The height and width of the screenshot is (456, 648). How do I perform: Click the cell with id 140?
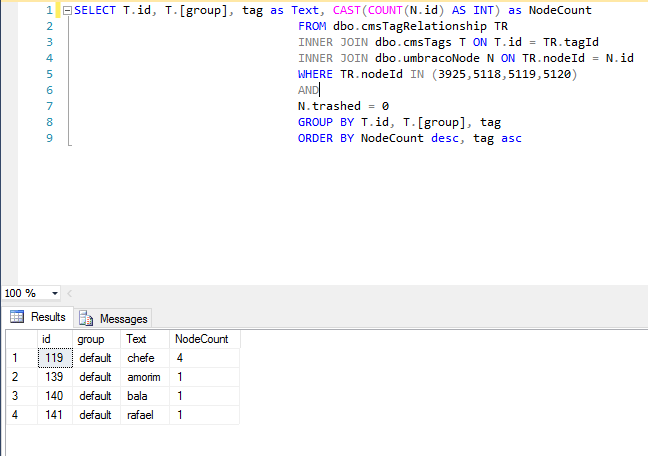[x=55, y=396]
